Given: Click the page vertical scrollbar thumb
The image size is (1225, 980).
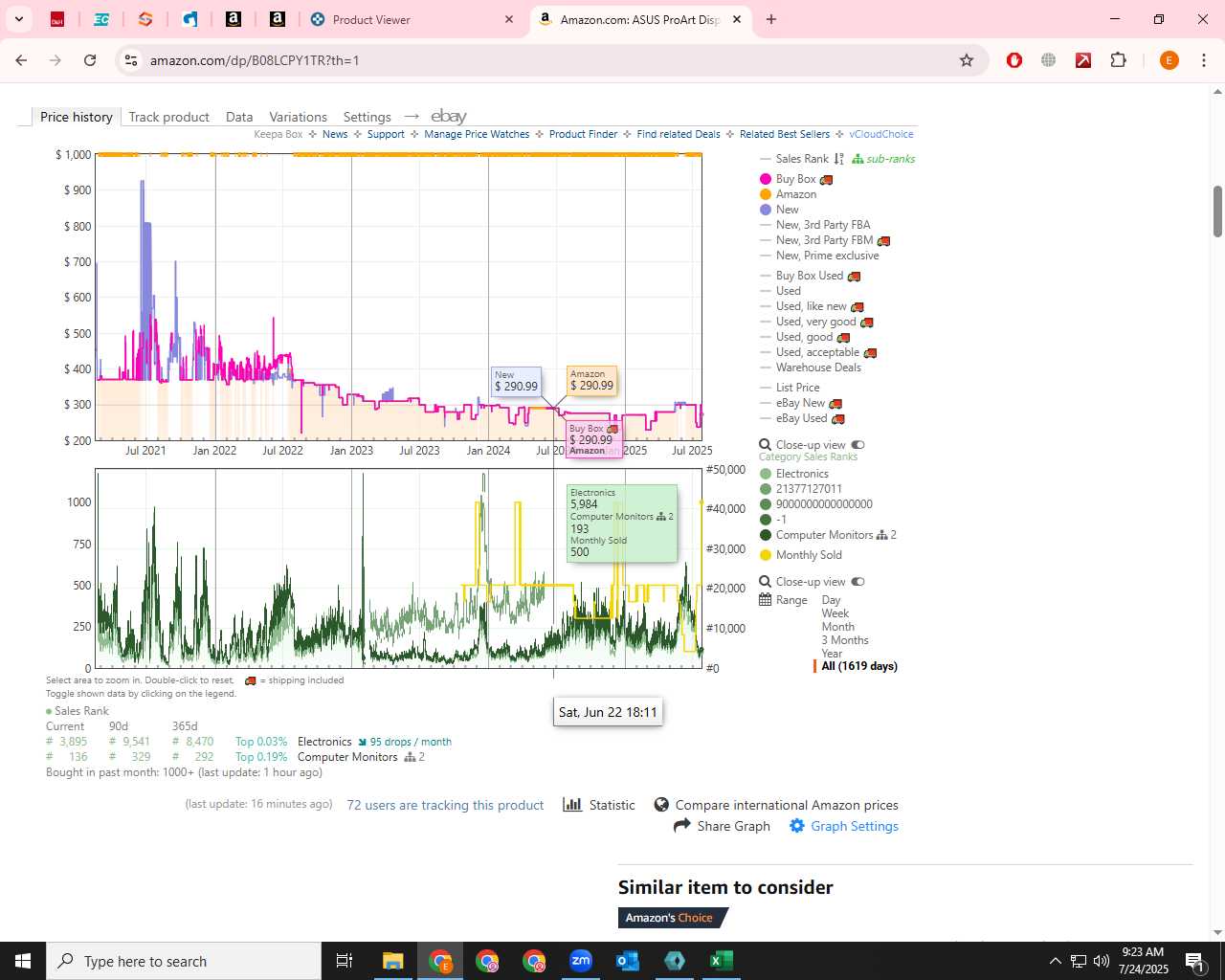Looking at the screenshot, I should (x=1217, y=212).
